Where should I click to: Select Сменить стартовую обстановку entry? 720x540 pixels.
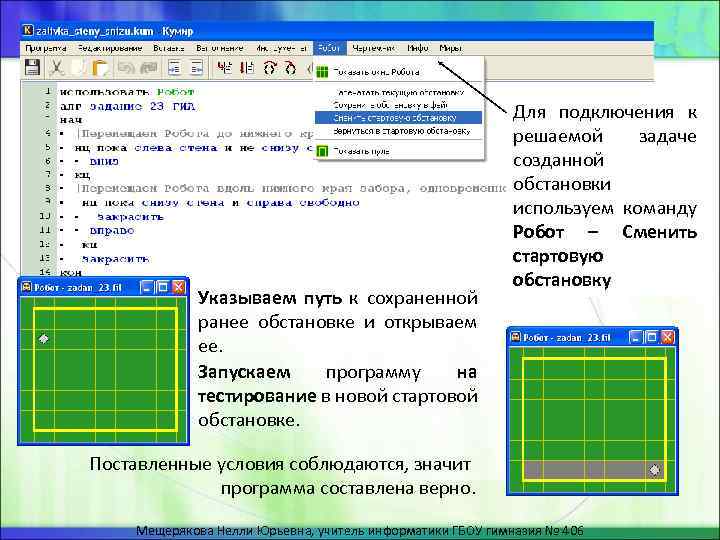pyautogui.click(x=399, y=118)
